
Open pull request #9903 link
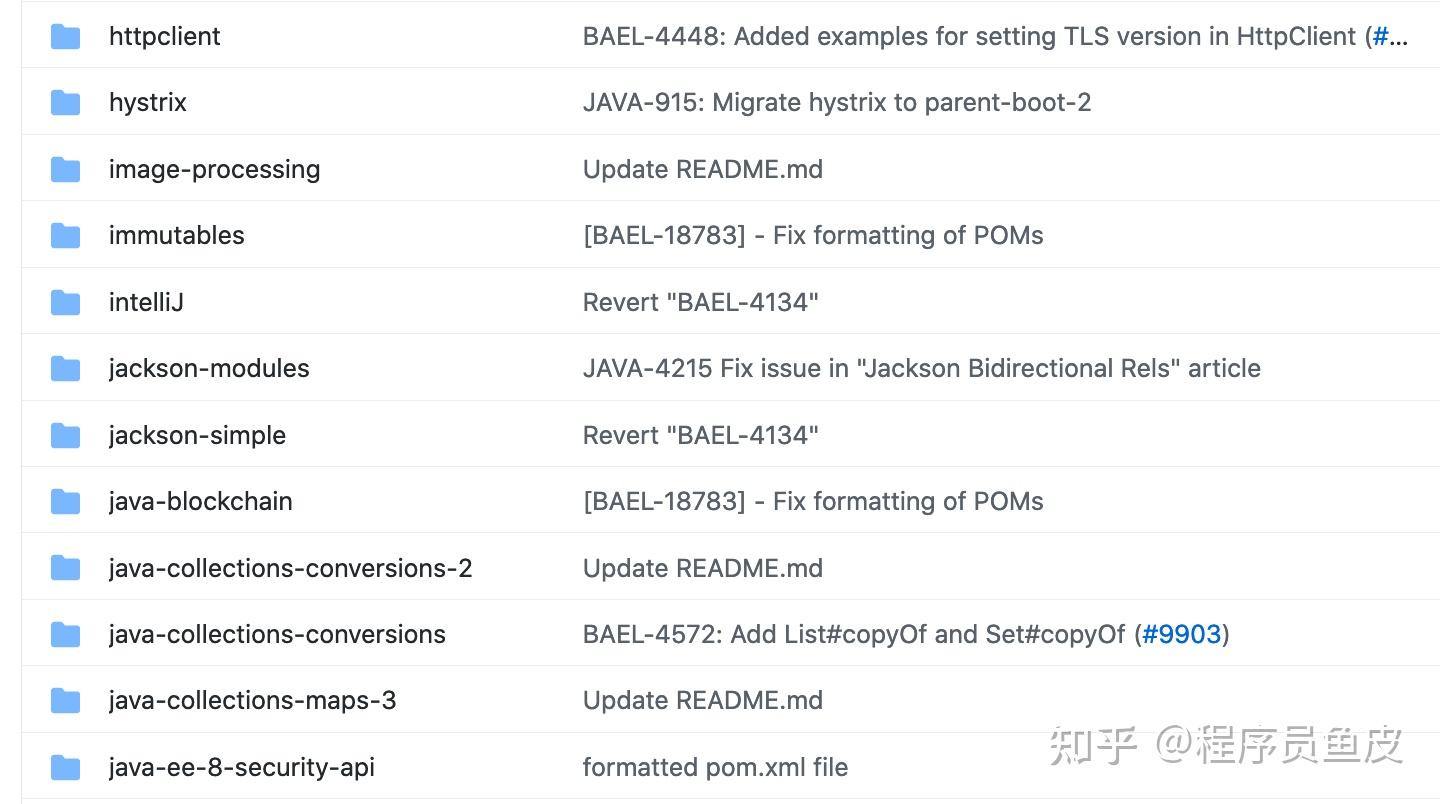(1181, 635)
